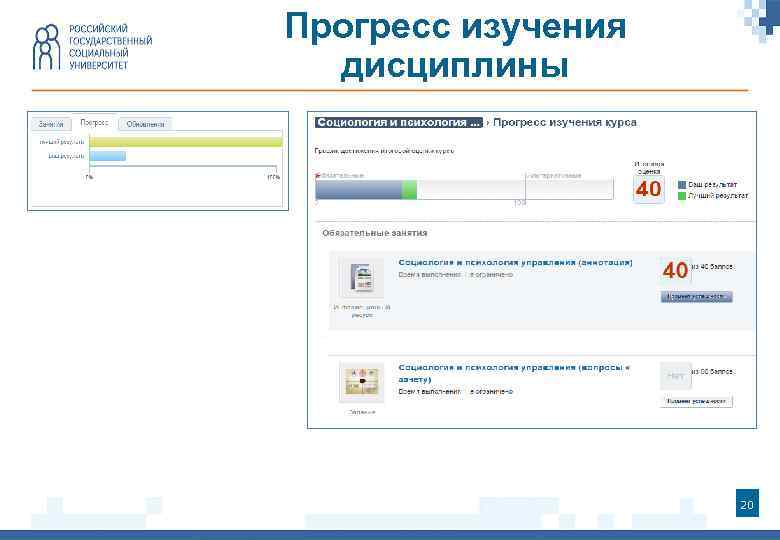Screen dimensions: 780x540
Task: Click the Ваш результат legend text
Action: click(713, 184)
